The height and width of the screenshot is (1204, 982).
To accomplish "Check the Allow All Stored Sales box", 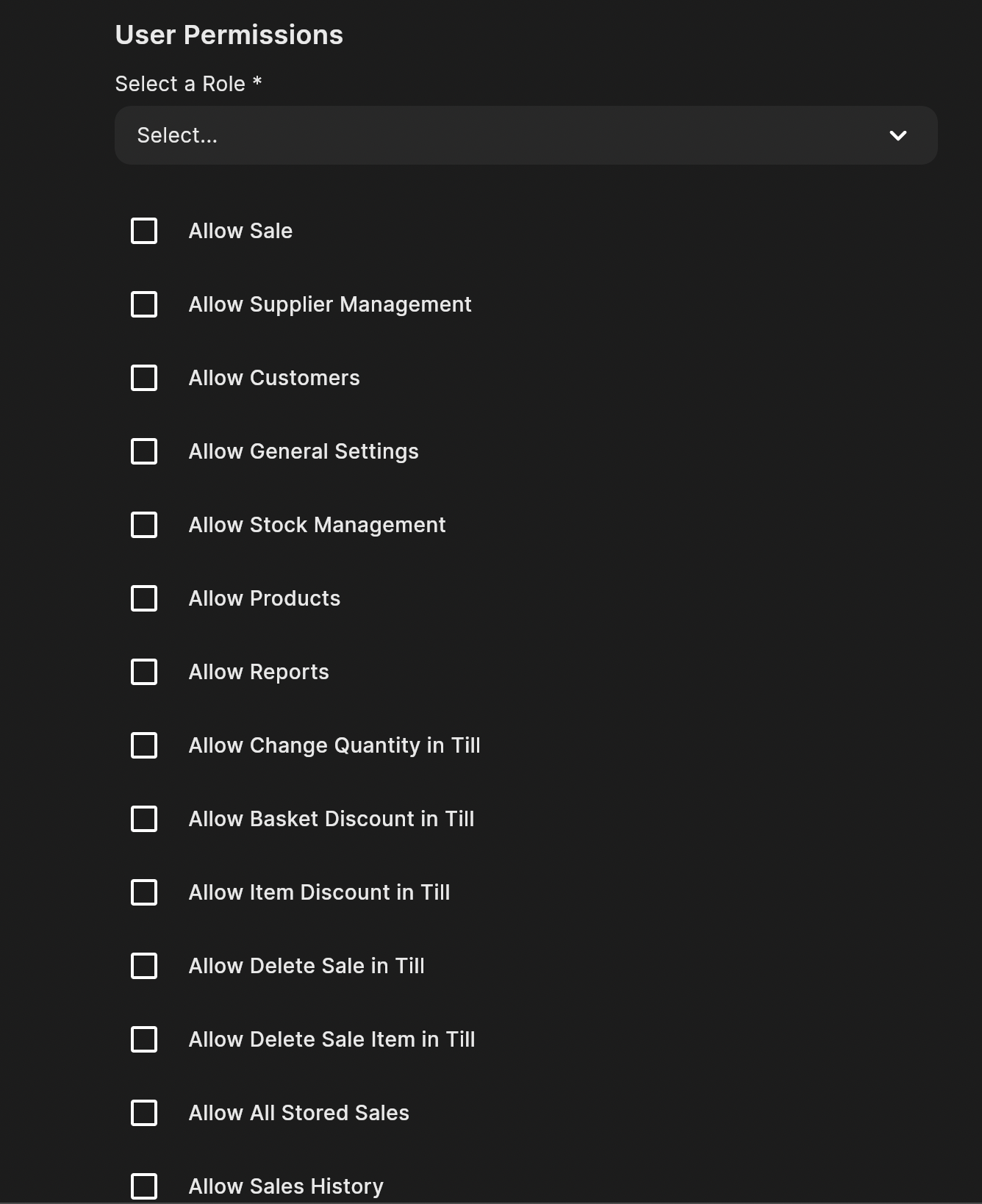I will tap(144, 1113).
